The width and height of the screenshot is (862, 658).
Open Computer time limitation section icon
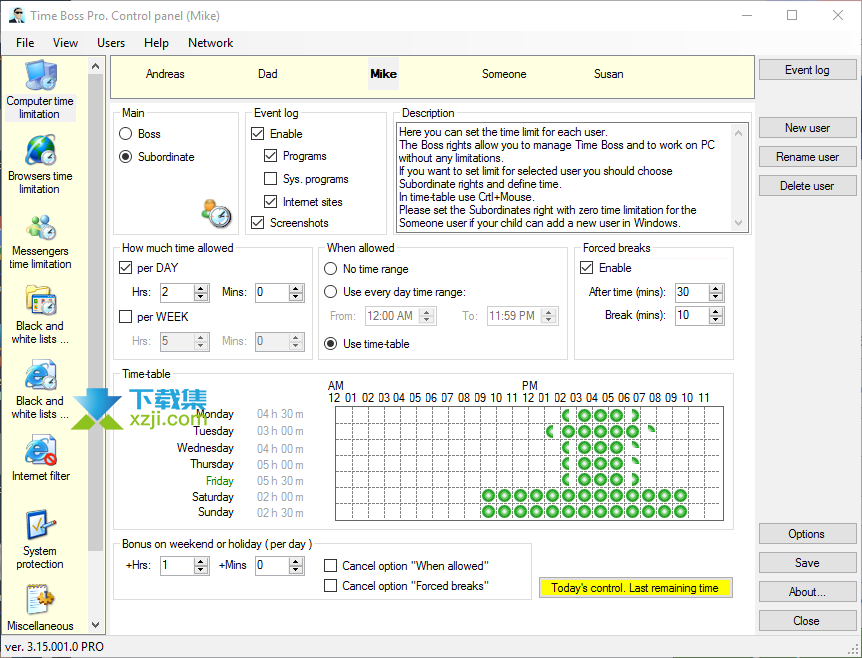pyautogui.click(x=41, y=75)
